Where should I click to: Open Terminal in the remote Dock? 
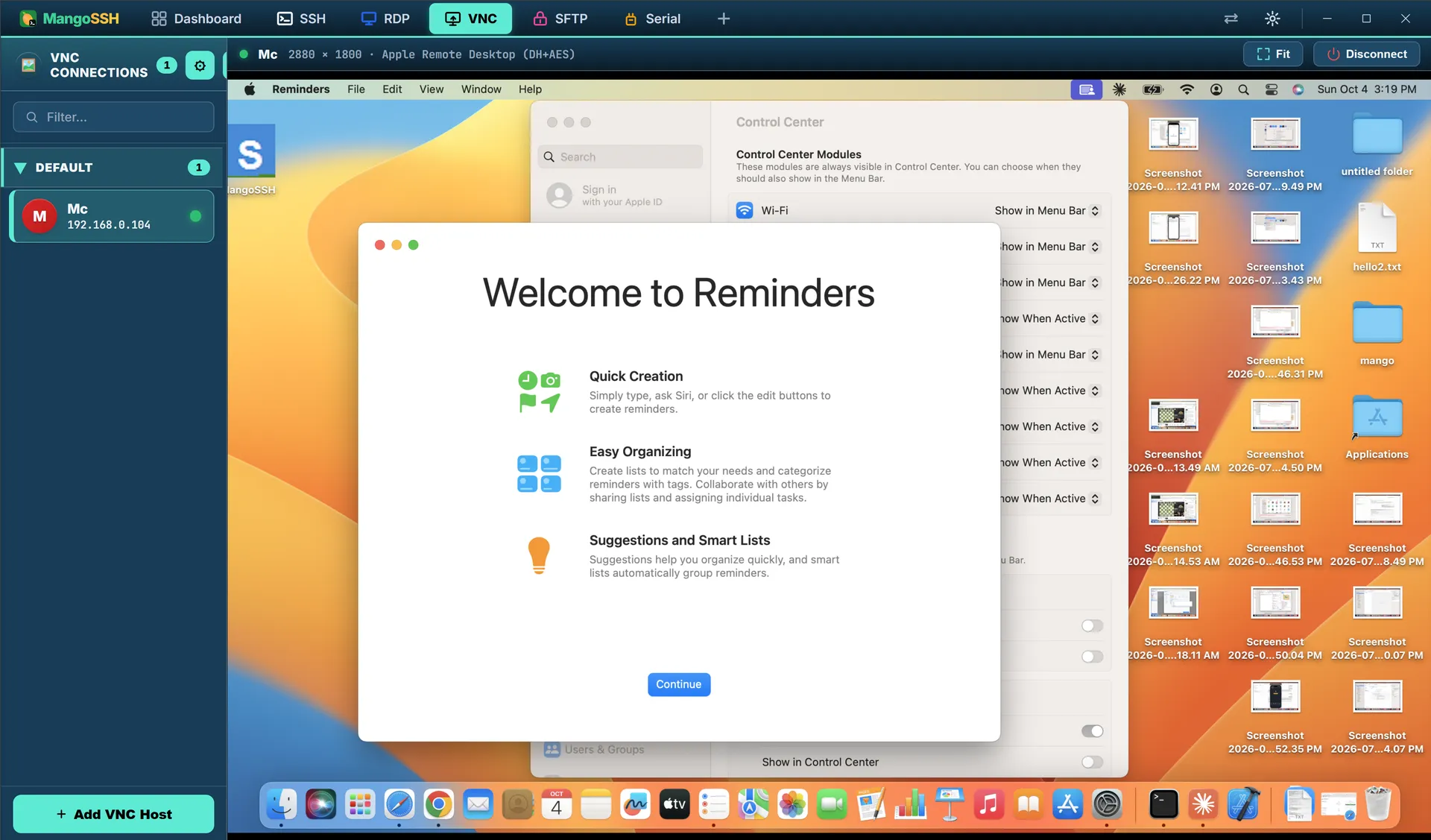tap(1163, 804)
